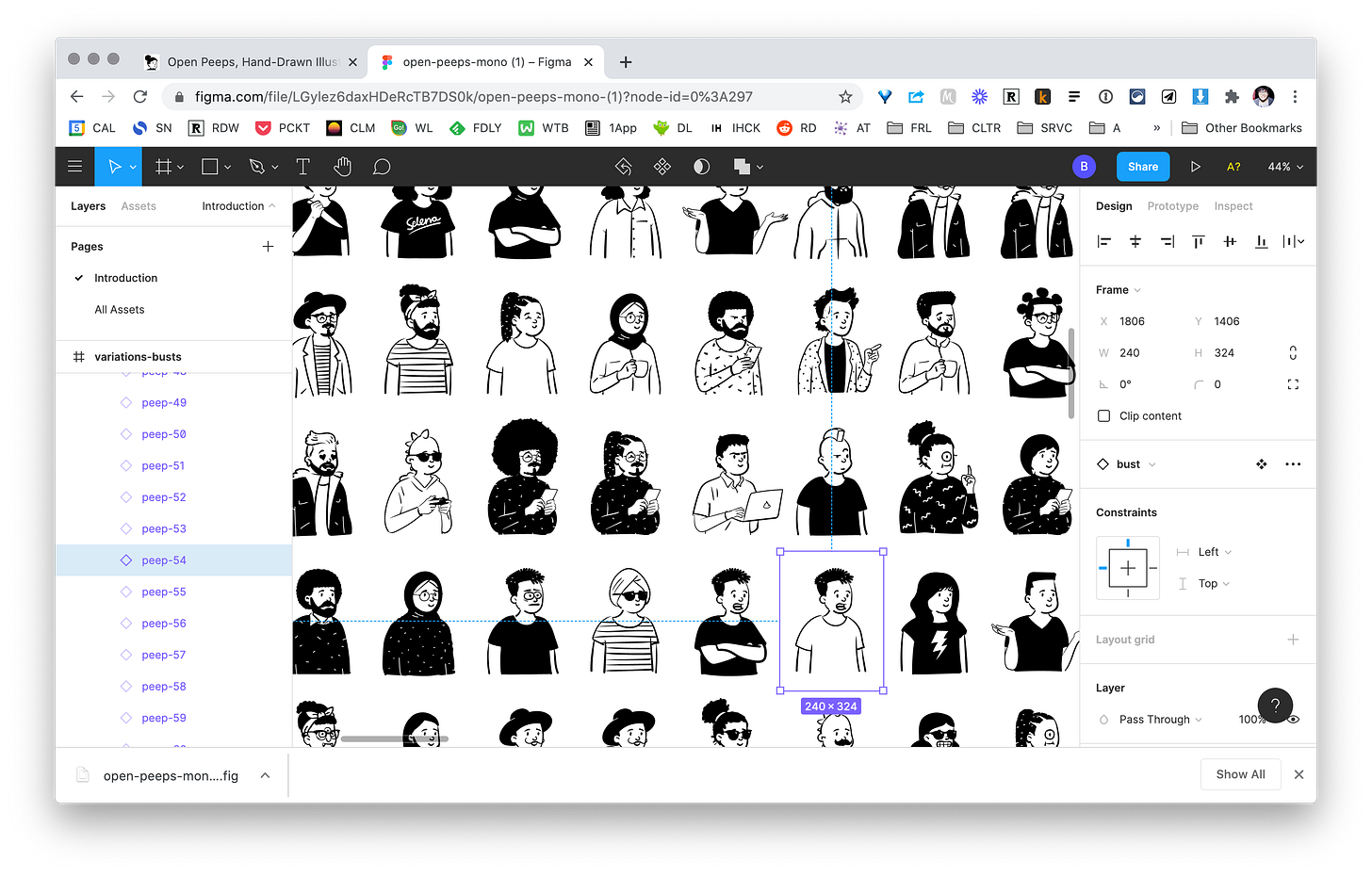Click the Create component icon
Screen dimensions: 1372x876
coord(662,167)
